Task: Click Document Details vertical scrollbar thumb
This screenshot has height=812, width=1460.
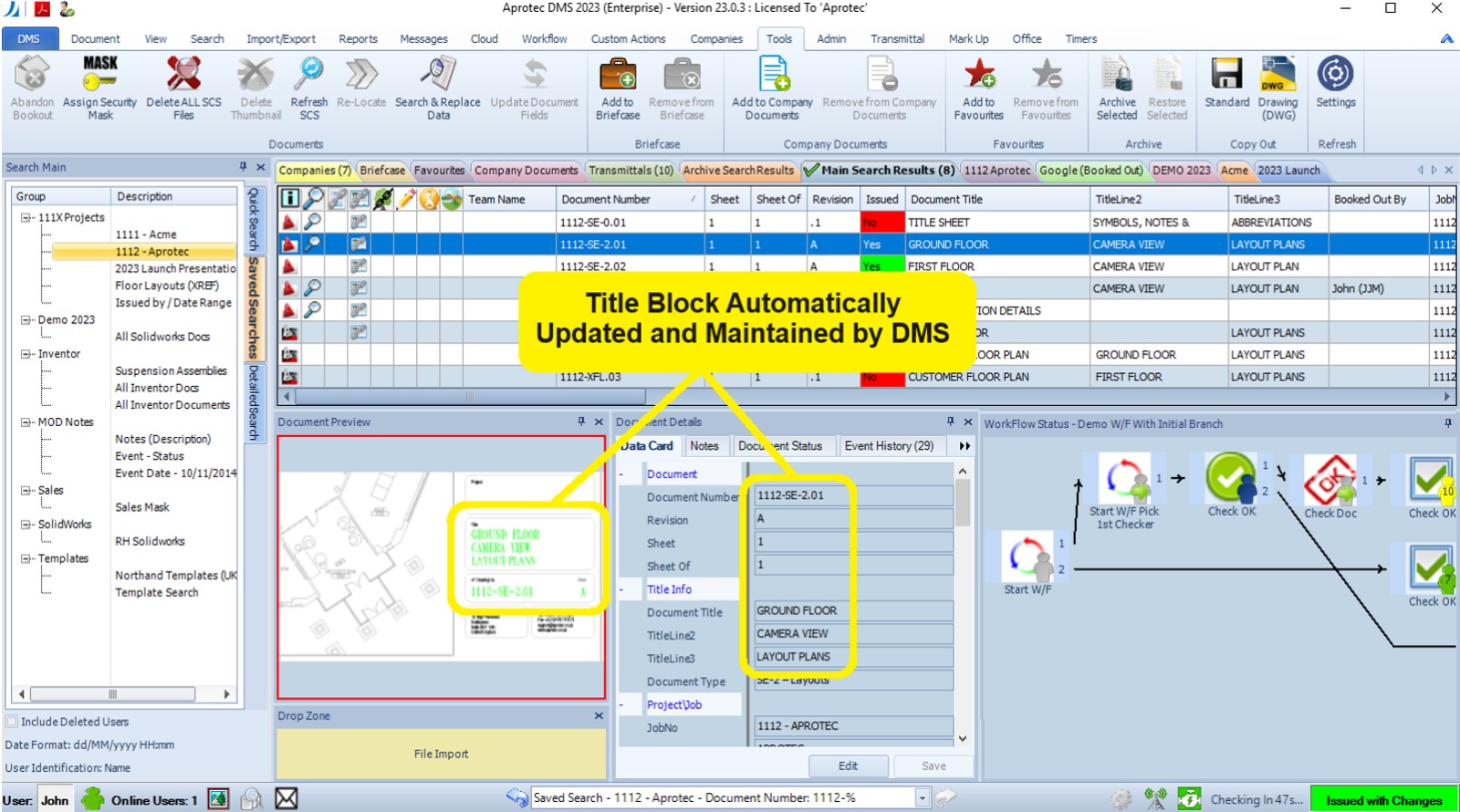Action: tap(962, 504)
